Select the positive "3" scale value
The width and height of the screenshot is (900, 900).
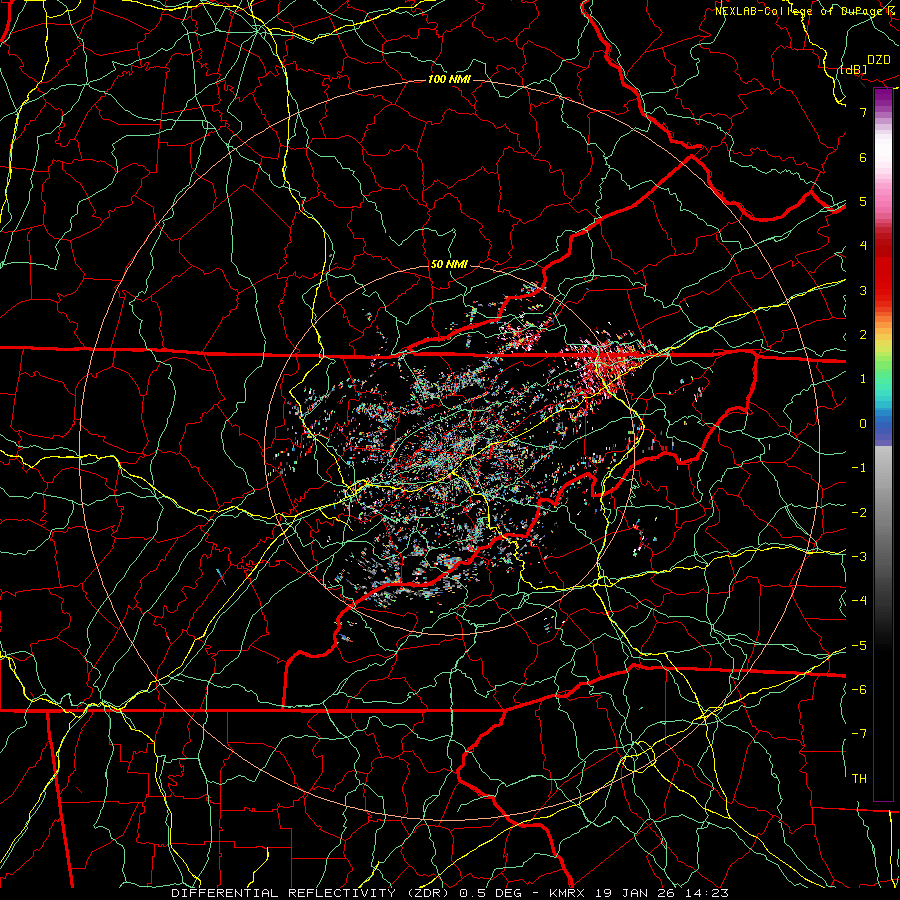click(863, 290)
